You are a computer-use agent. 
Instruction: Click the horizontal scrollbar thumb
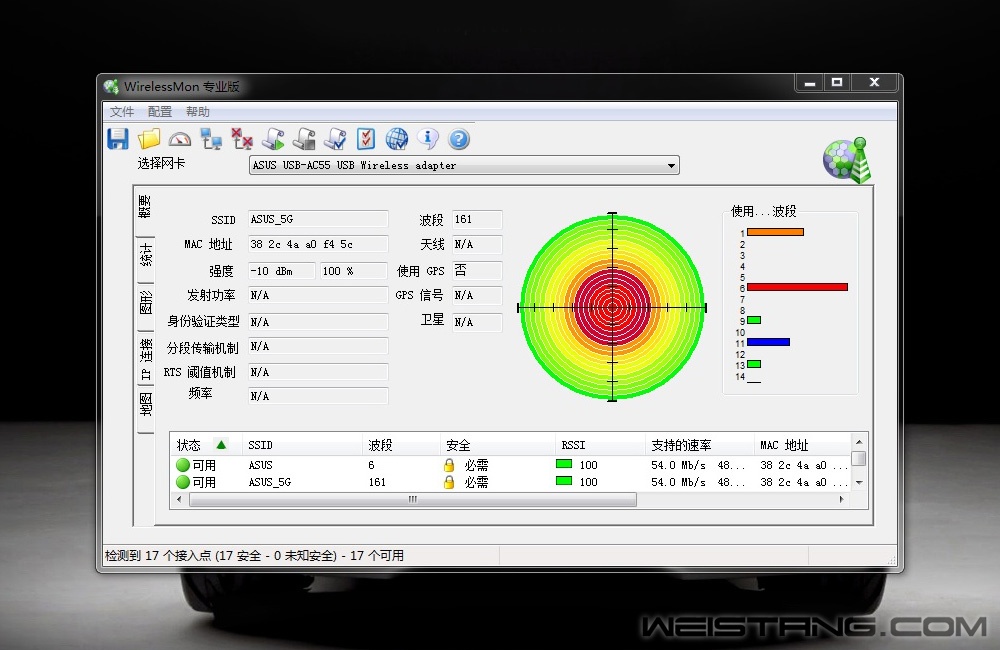point(413,499)
